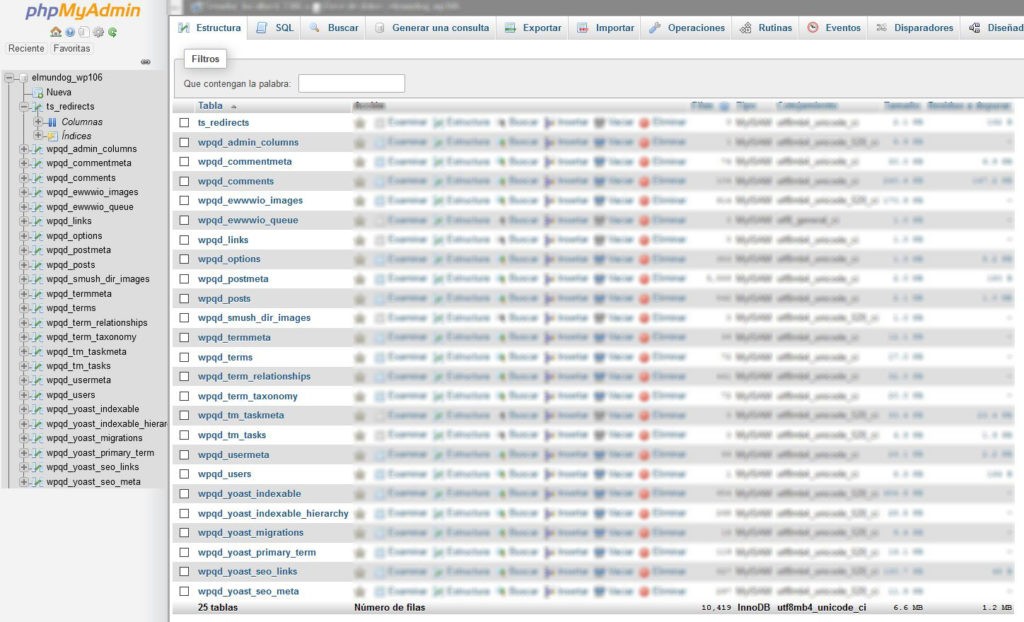The width and height of the screenshot is (1024, 622).
Task: Click the new-table icon next to Nueva
Action: [x=38, y=93]
